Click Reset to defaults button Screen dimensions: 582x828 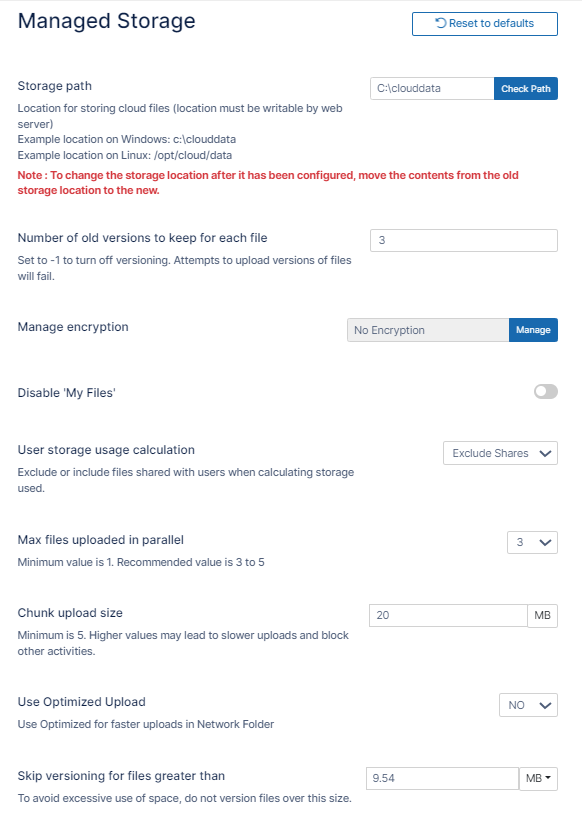click(484, 24)
